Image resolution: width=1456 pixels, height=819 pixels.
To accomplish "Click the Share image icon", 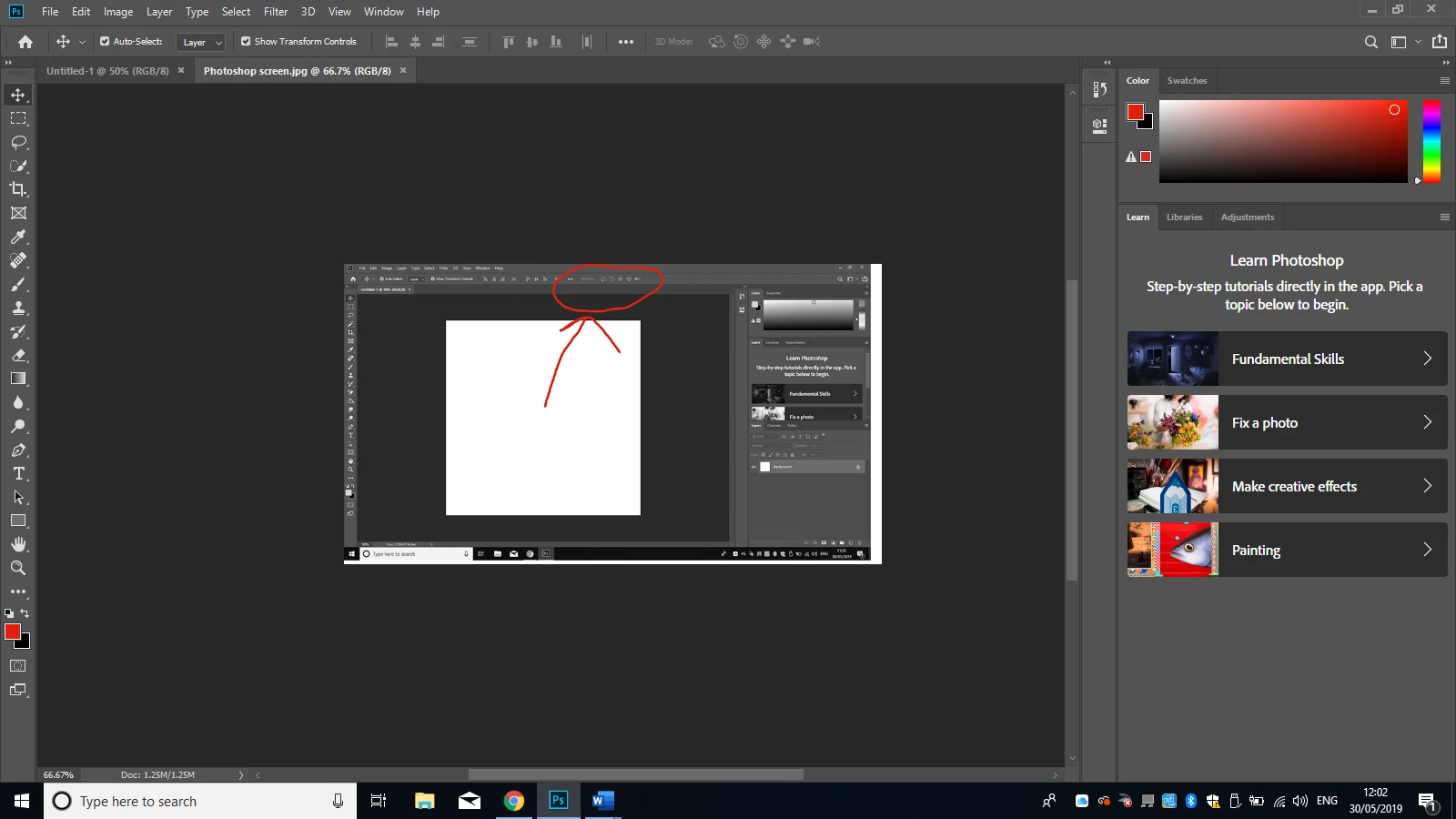I will [1439, 42].
